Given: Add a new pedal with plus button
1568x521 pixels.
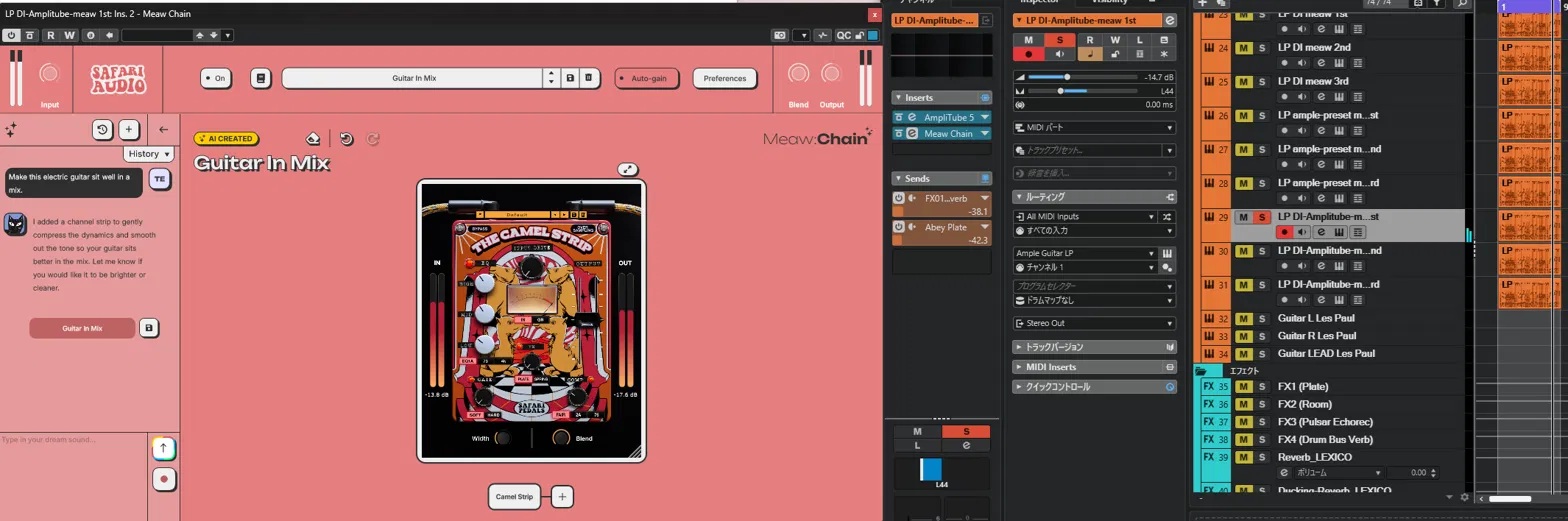Looking at the screenshot, I should click(x=562, y=496).
